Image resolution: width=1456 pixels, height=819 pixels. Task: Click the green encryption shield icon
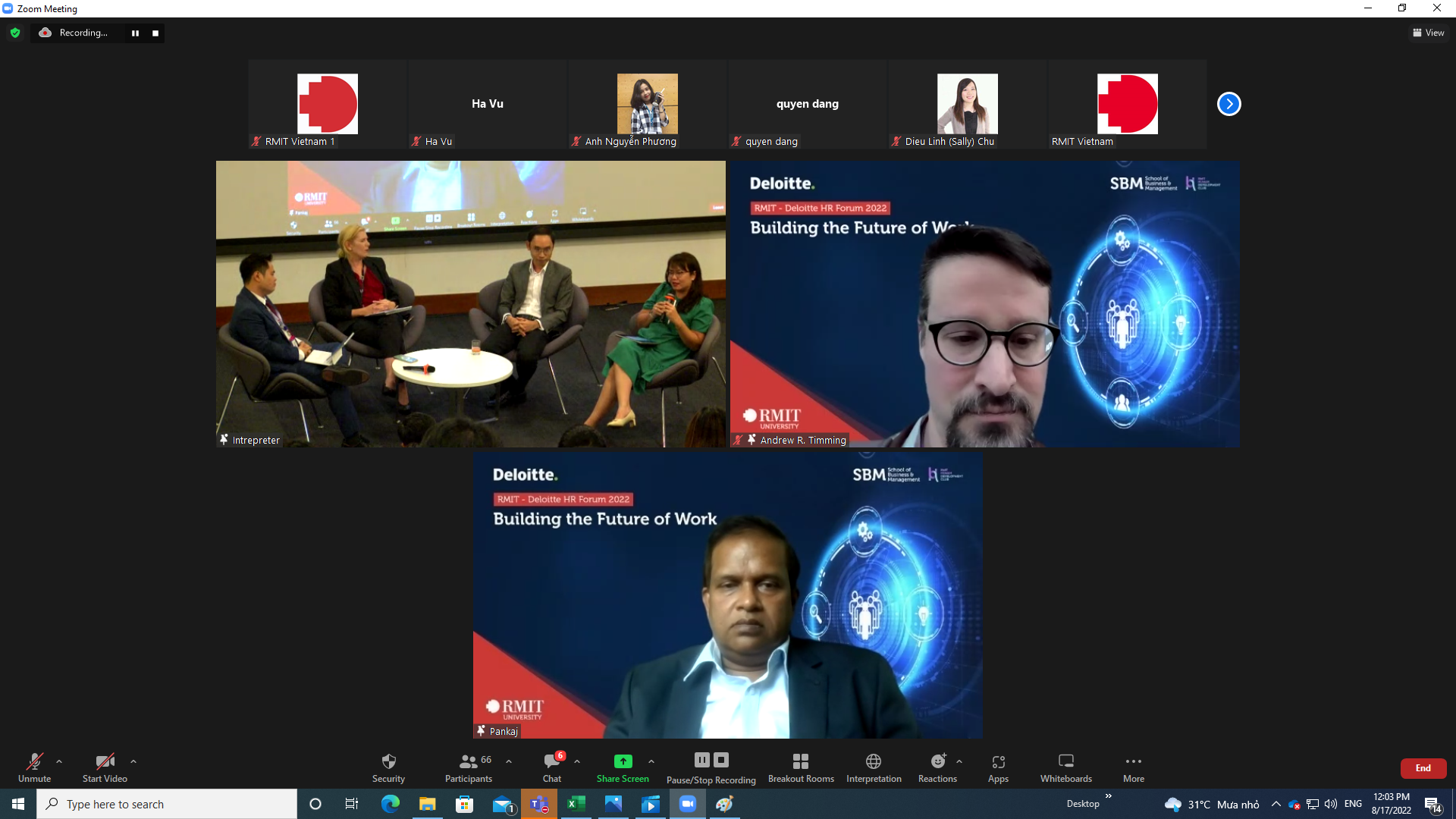pos(15,33)
